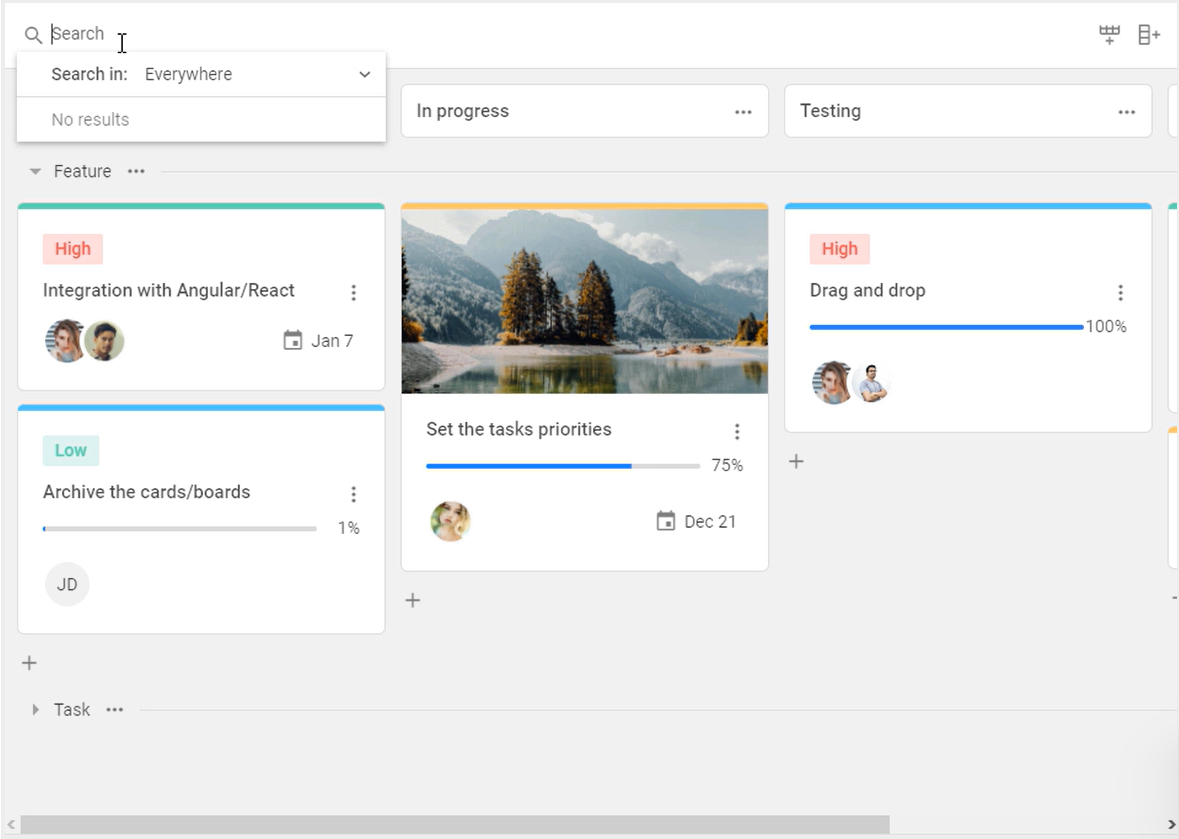Image resolution: width=1179 pixels, height=839 pixels.
Task: Click the scrollbar left arrow
Action: [11, 825]
